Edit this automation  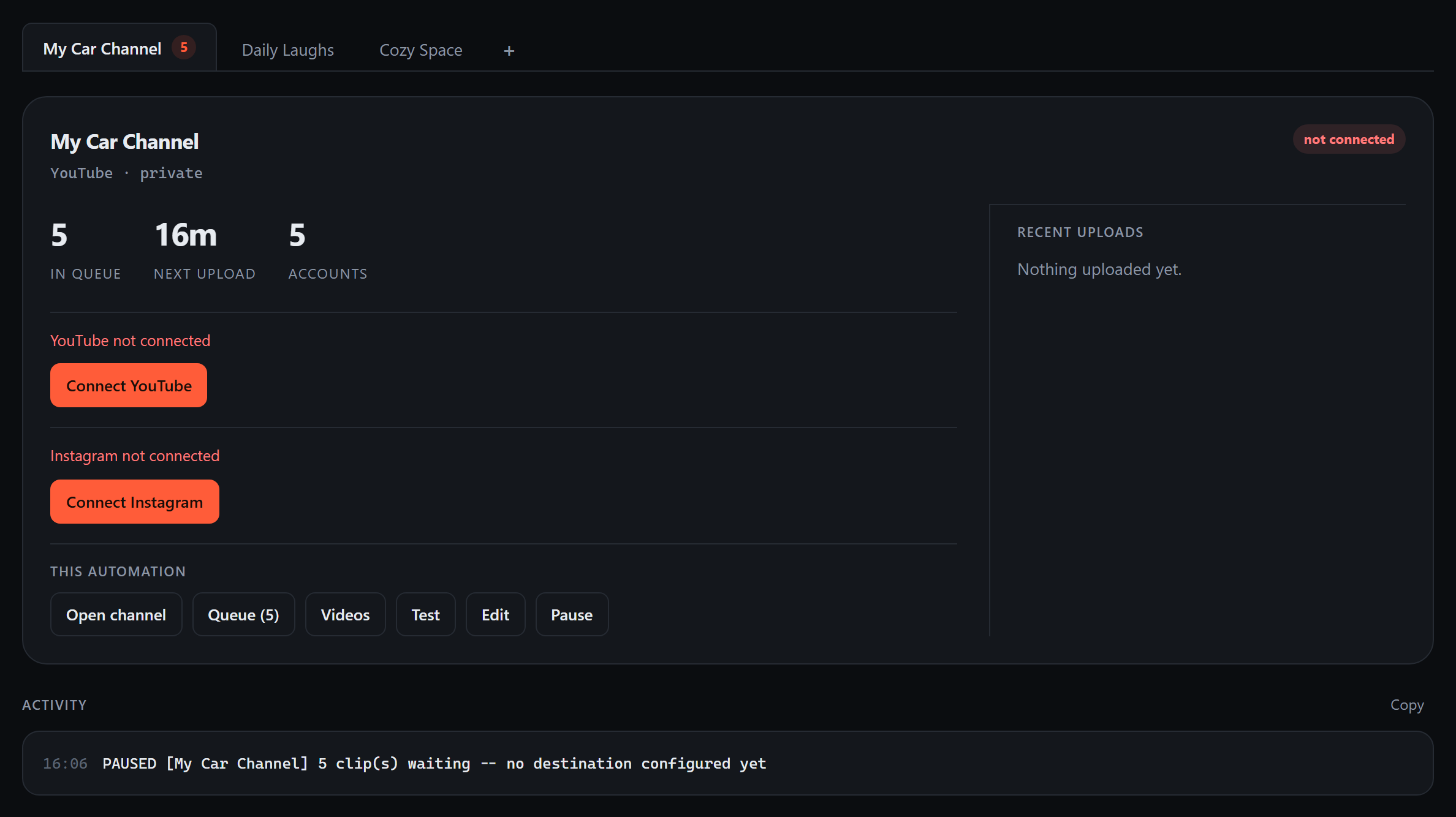(x=495, y=614)
